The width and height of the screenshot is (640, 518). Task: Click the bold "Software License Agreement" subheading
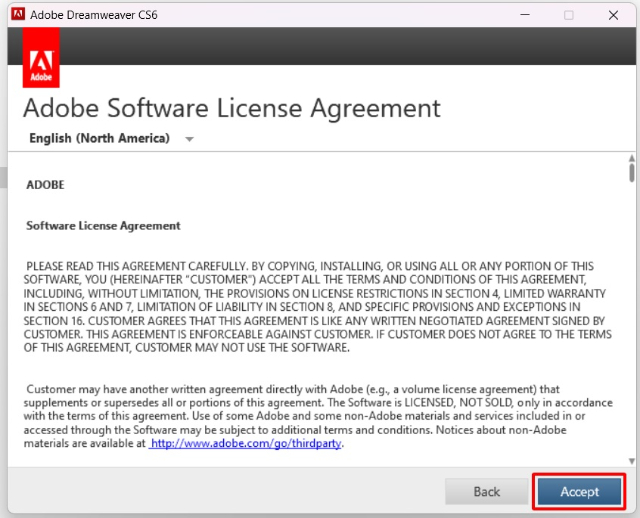tap(103, 226)
